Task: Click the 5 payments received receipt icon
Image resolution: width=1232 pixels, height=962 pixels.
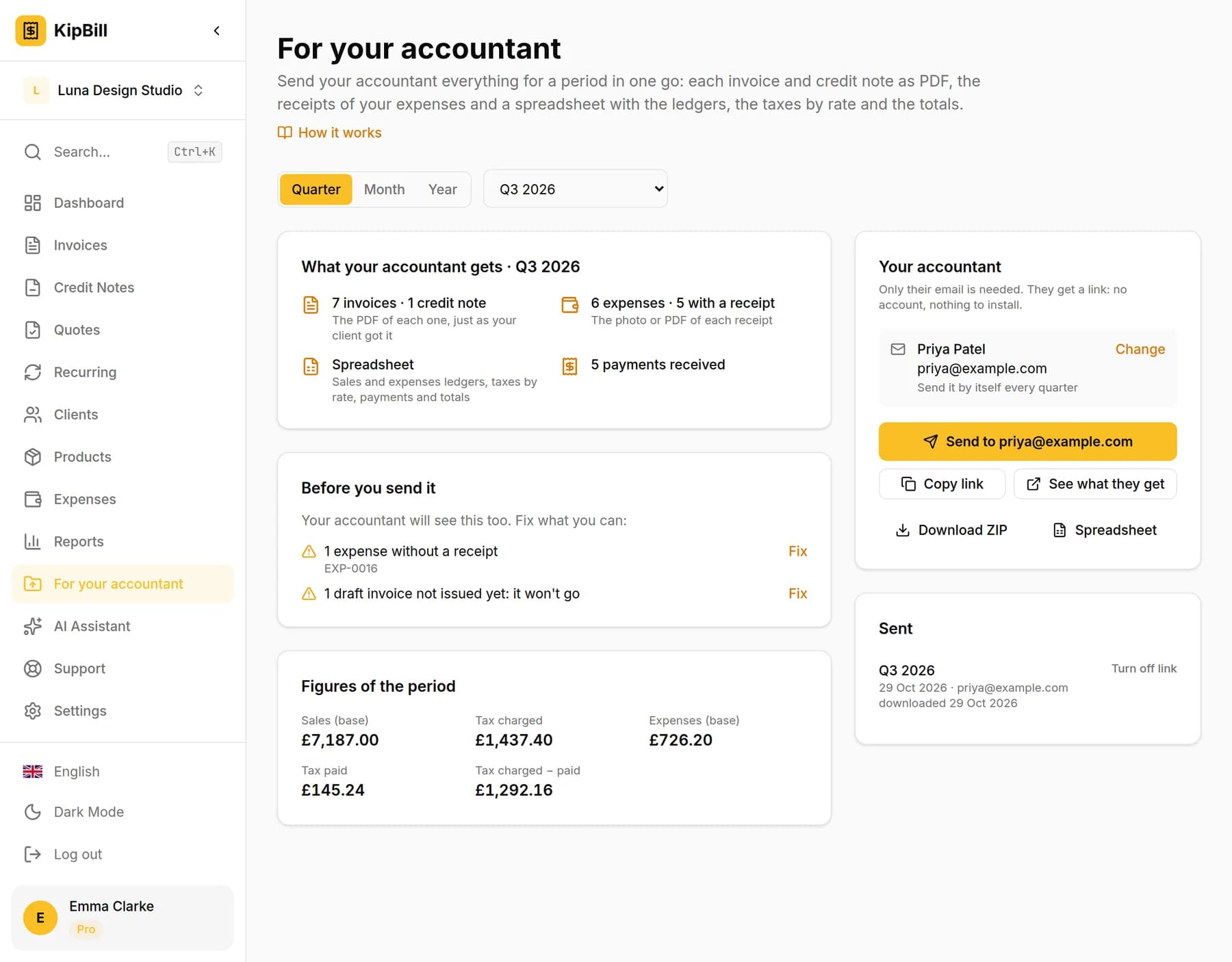Action: click(569, 366)
